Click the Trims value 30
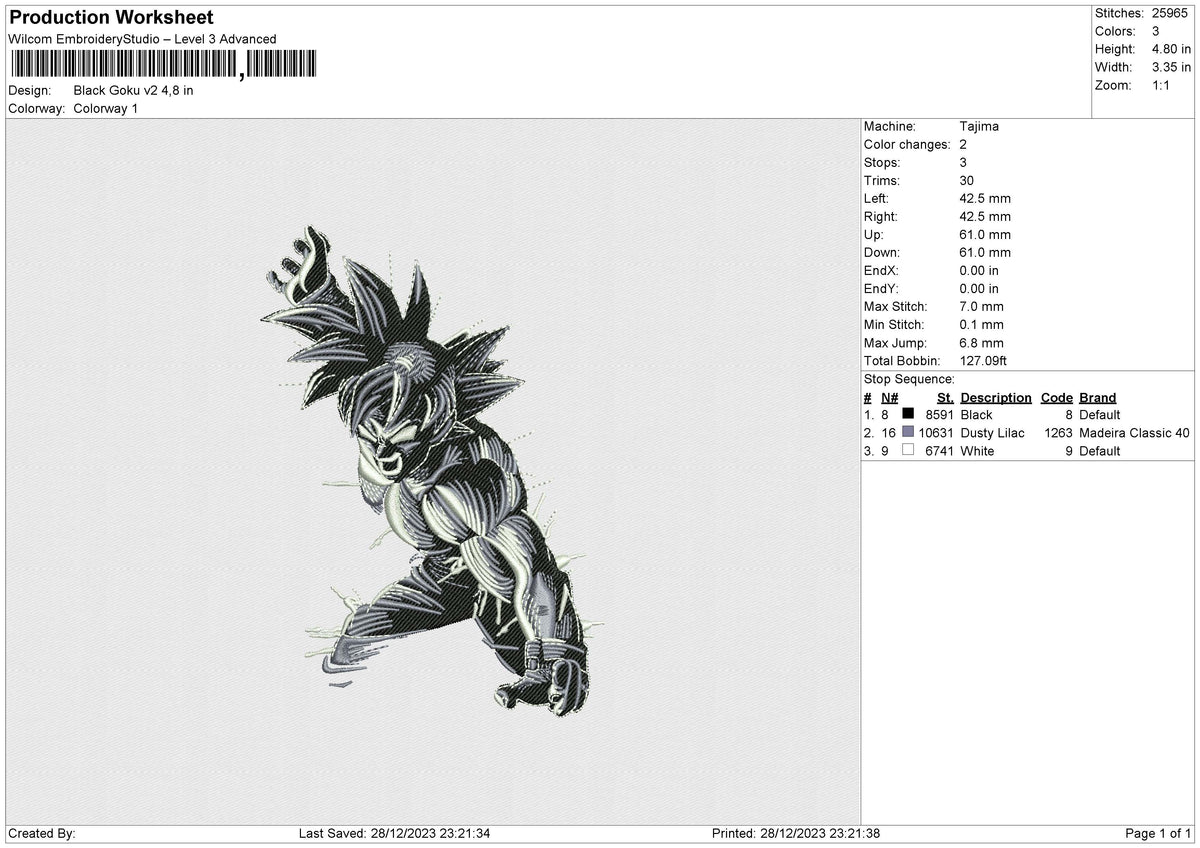Viewport: 1200px width, 848px height. pyautogui.click(x=967, y=180)
